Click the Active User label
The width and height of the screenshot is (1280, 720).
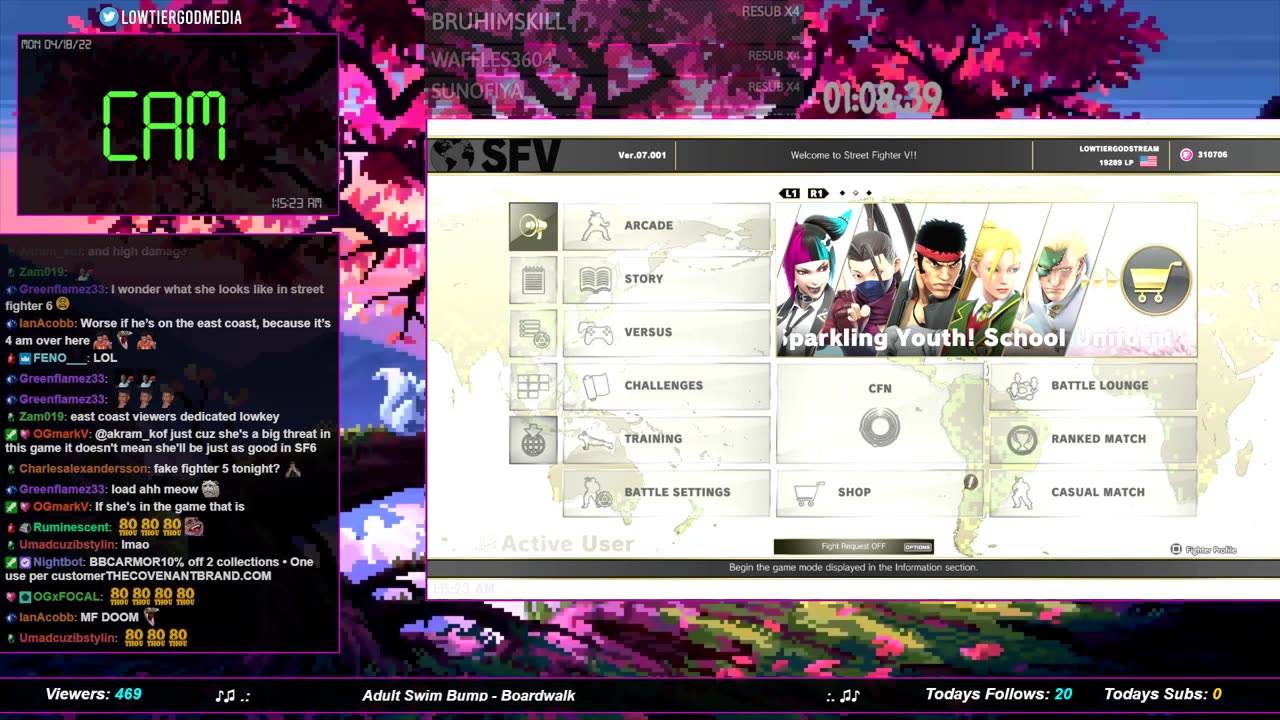click(567, 545)
